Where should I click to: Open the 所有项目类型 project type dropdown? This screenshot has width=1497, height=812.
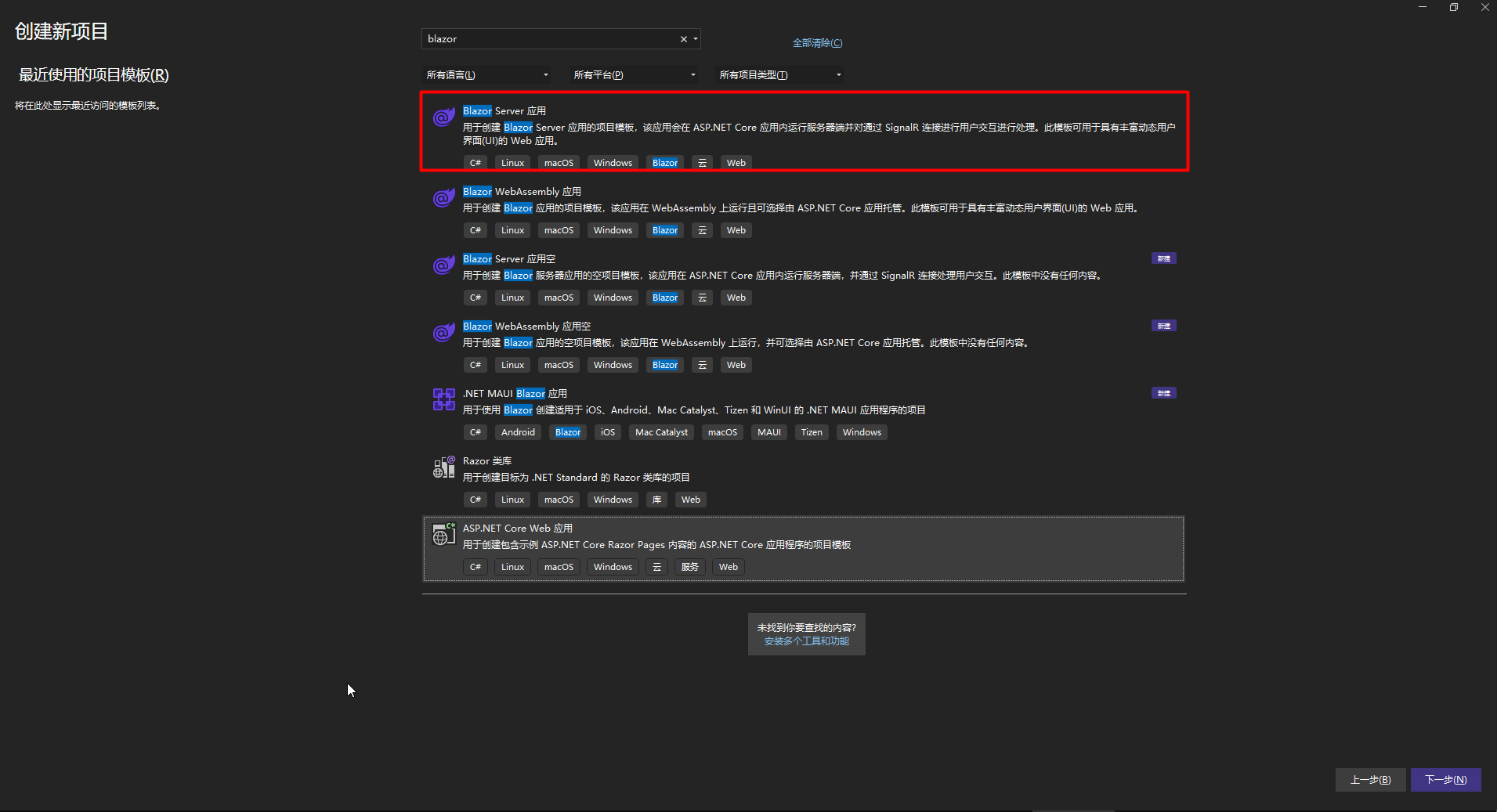(x=780, y=75)
